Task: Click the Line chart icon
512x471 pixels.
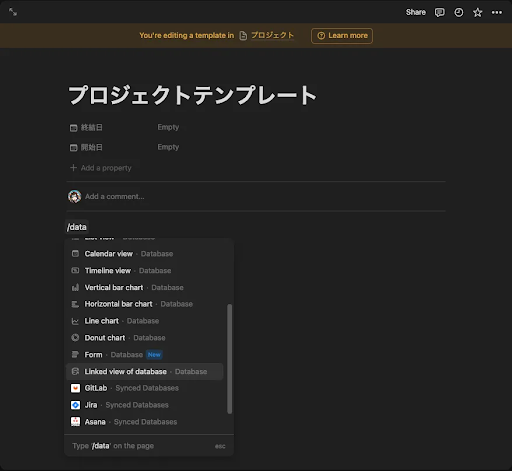Action: tap(75, 321)
